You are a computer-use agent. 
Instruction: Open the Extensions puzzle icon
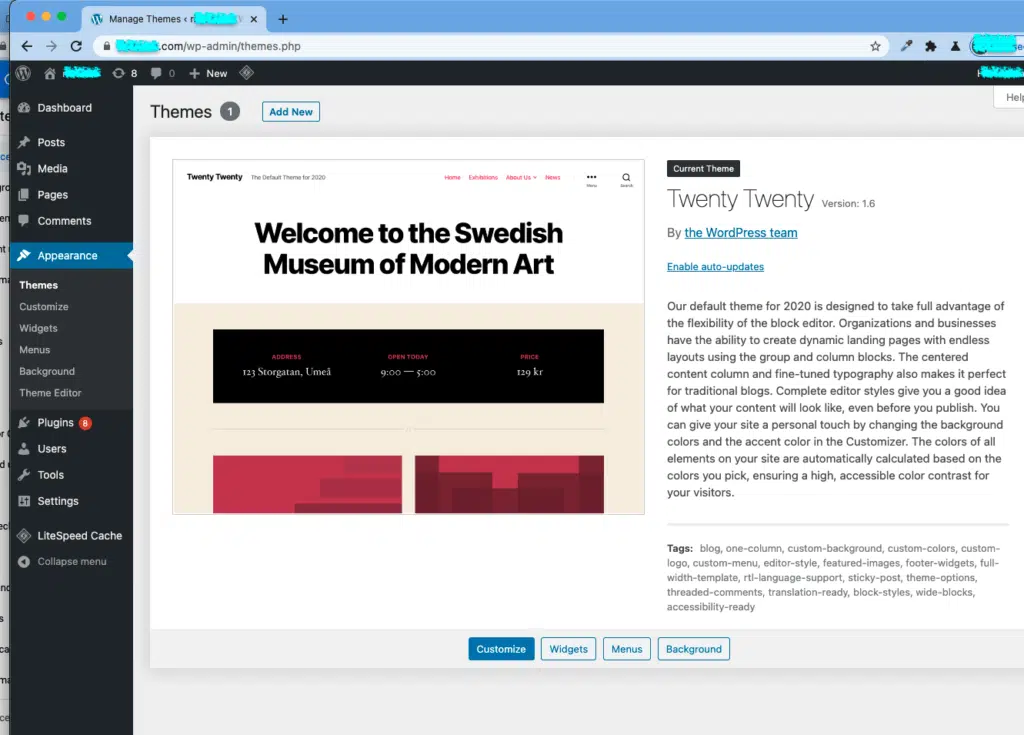point(931,46)
